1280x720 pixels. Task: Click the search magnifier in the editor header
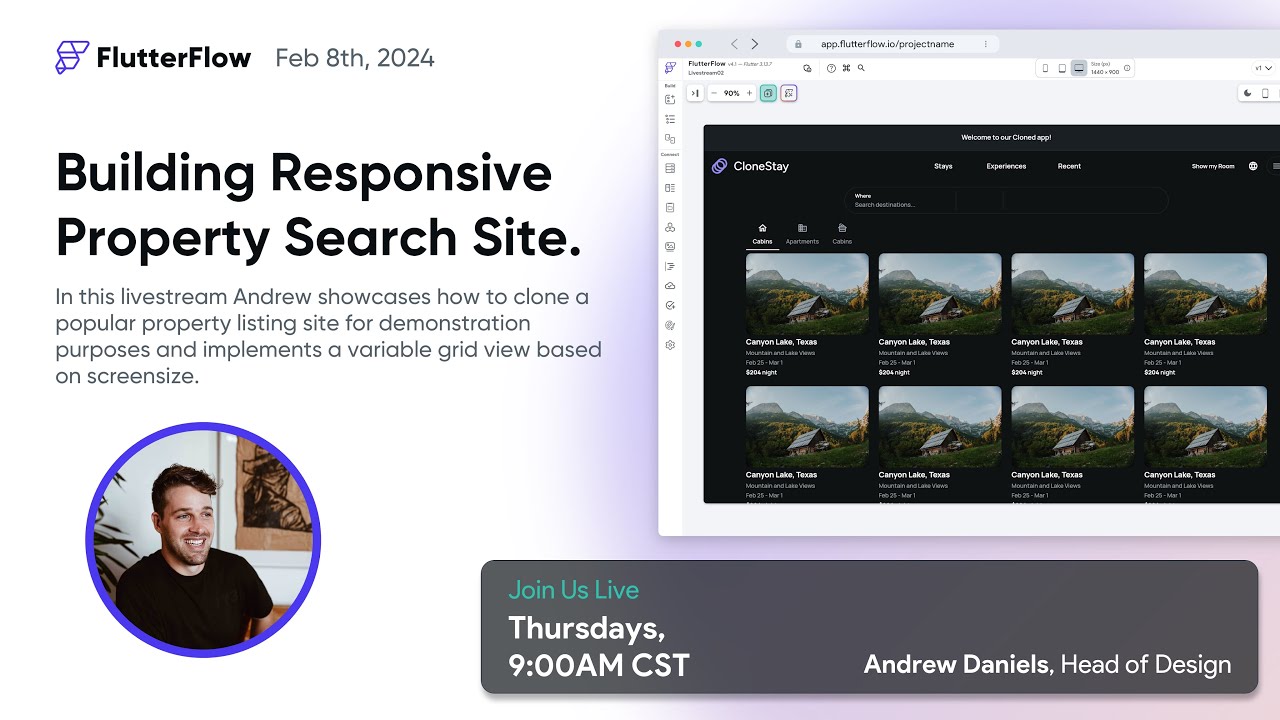[861, 68]
